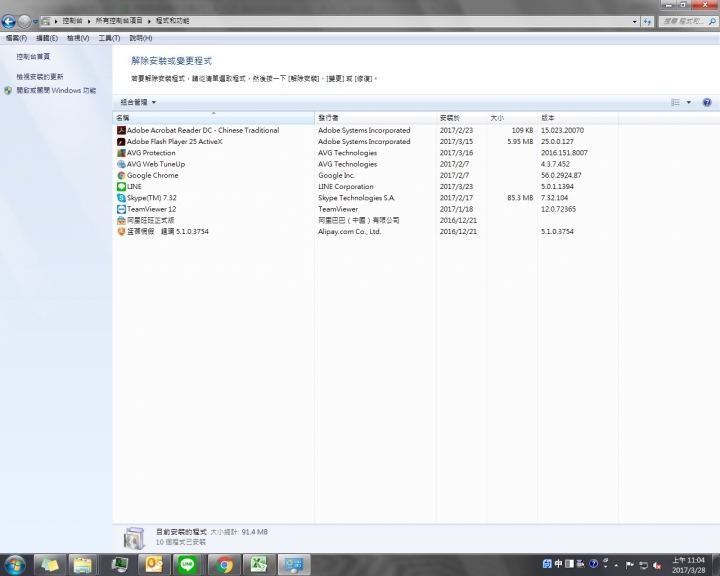The image size is (720, 576).
Task: Open the File (F) menu
Action: coord(16,38)
